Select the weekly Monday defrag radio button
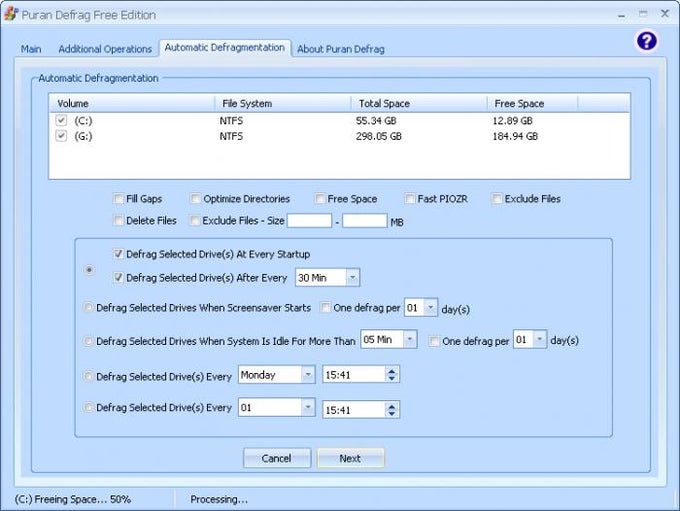Screen dimensions: 680x511 click(88, 376)
